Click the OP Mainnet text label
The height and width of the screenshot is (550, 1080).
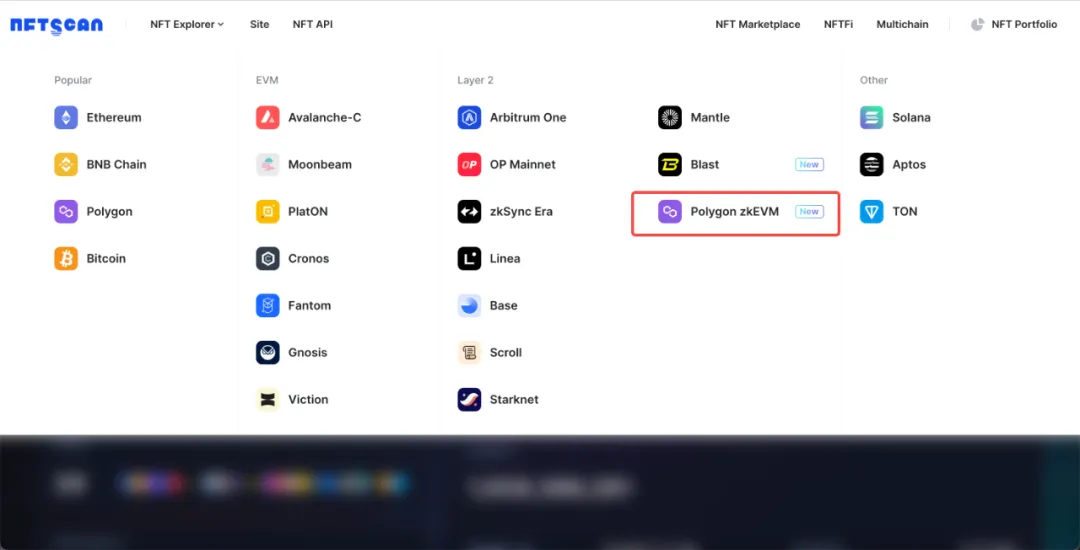click(x=523, y=165)
